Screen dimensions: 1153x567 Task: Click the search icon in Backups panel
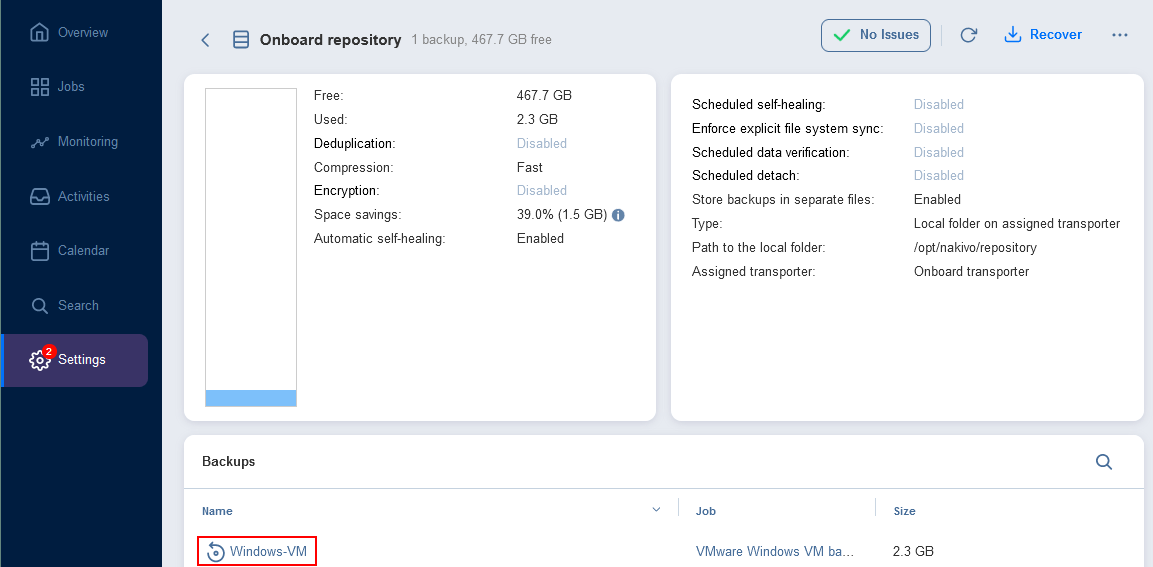[1104, 462]
